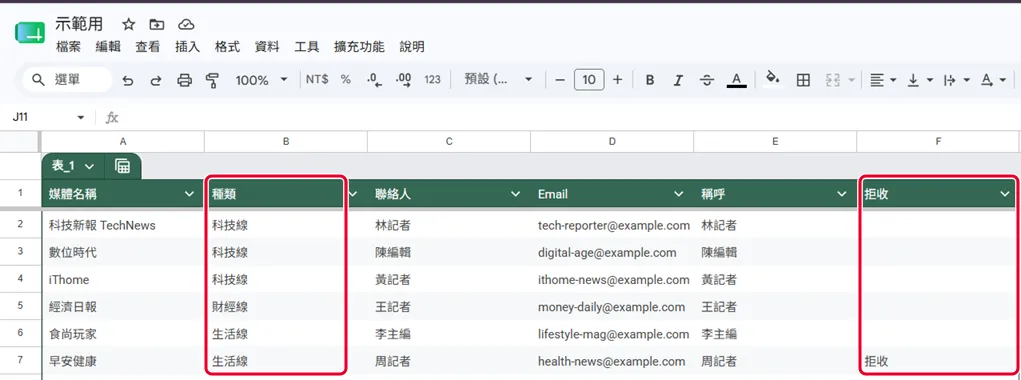The image size is (1021, 380).
Task: Open the 編輯 menu
Action: (x=108, y=47)
